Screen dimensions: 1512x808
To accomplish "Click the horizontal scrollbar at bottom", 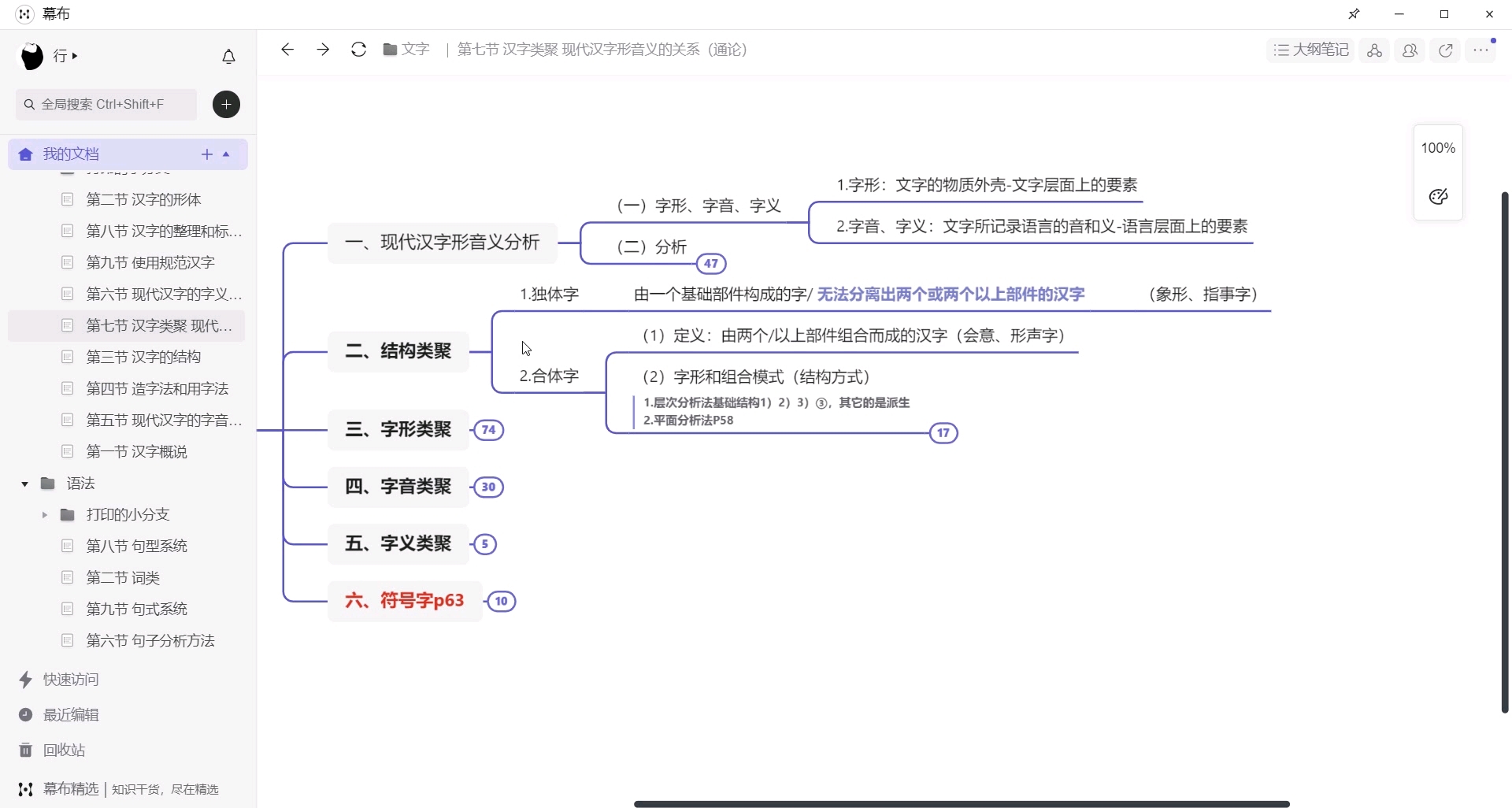I will click(962, 804).
